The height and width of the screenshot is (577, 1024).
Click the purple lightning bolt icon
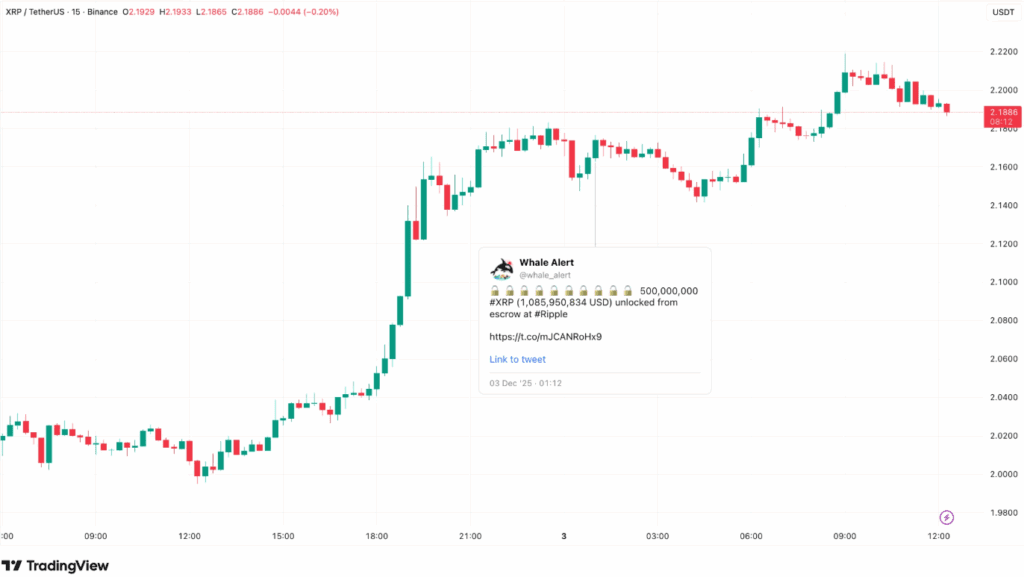(946, 518)
